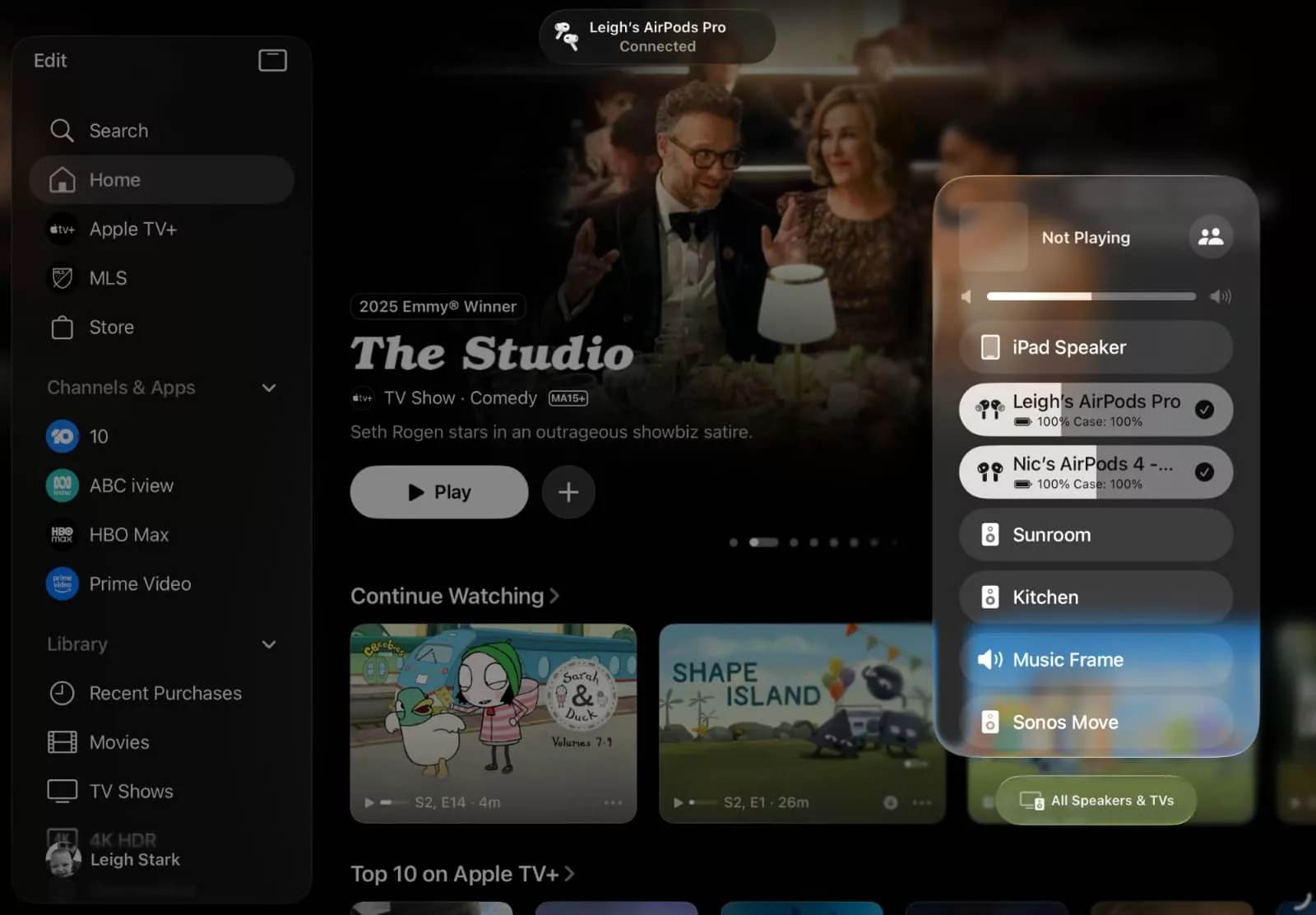Collapse the Channels & Apps section
This screenshot has width=1316, height=915.
(269, 388)
